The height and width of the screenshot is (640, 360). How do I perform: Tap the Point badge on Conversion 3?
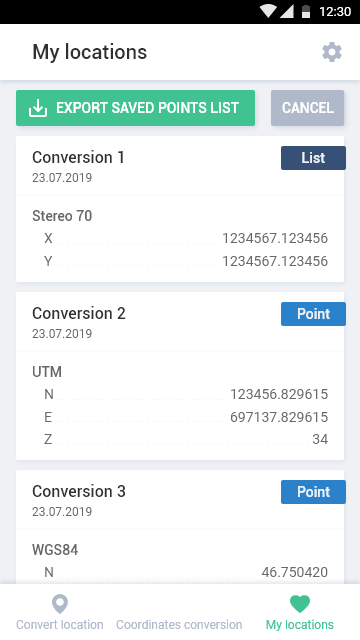[x=313, y=492]
